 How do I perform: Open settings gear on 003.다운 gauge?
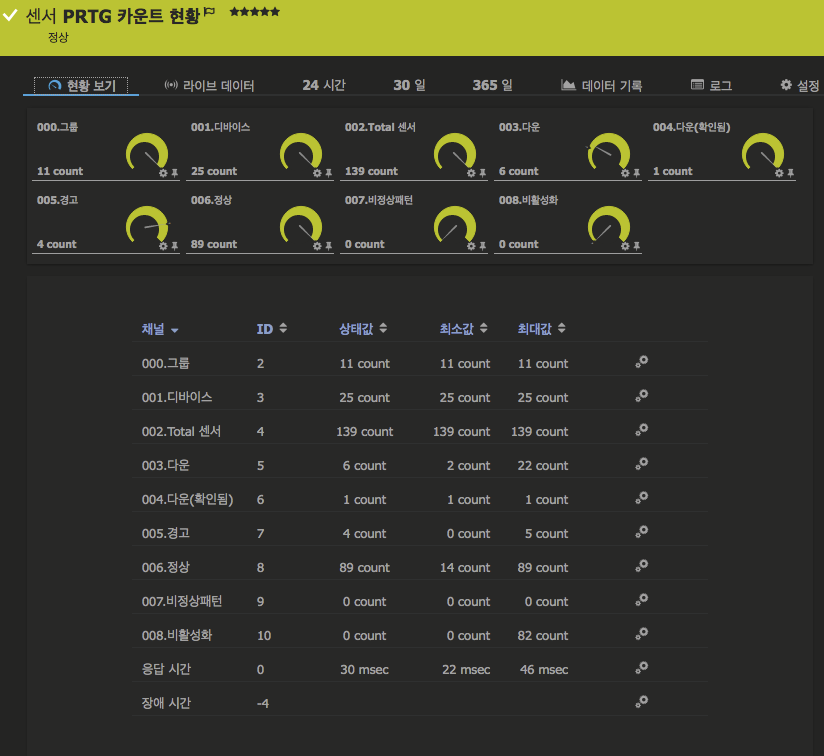point(625,173)
